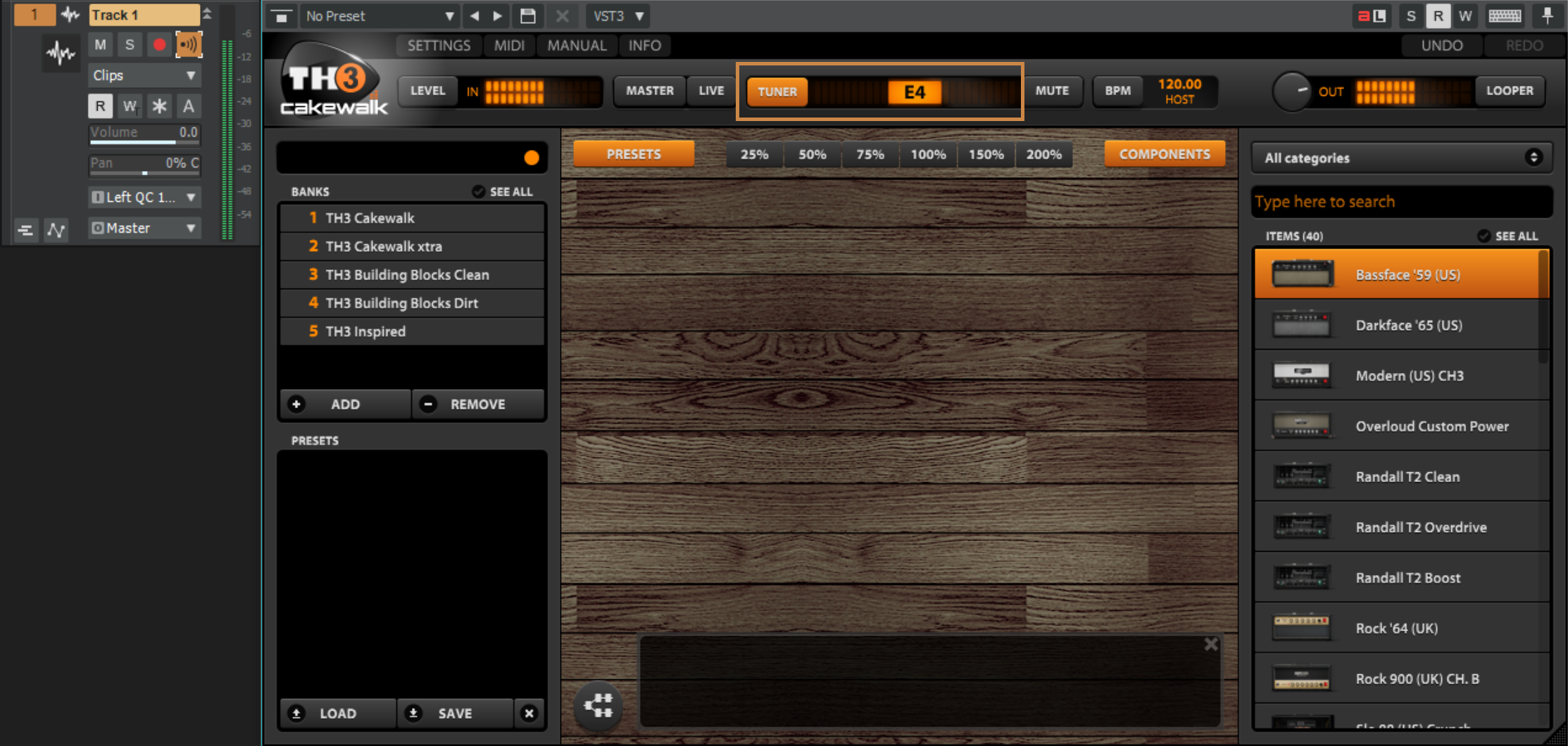Toggle automation Read on Track 1

click(x=101, y=106)
